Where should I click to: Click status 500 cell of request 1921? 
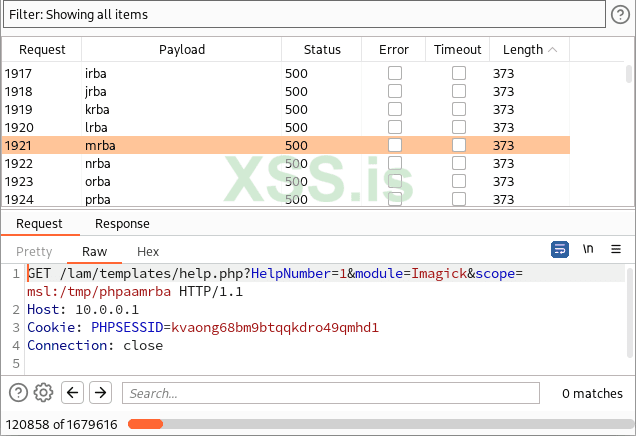coord(296,145)
